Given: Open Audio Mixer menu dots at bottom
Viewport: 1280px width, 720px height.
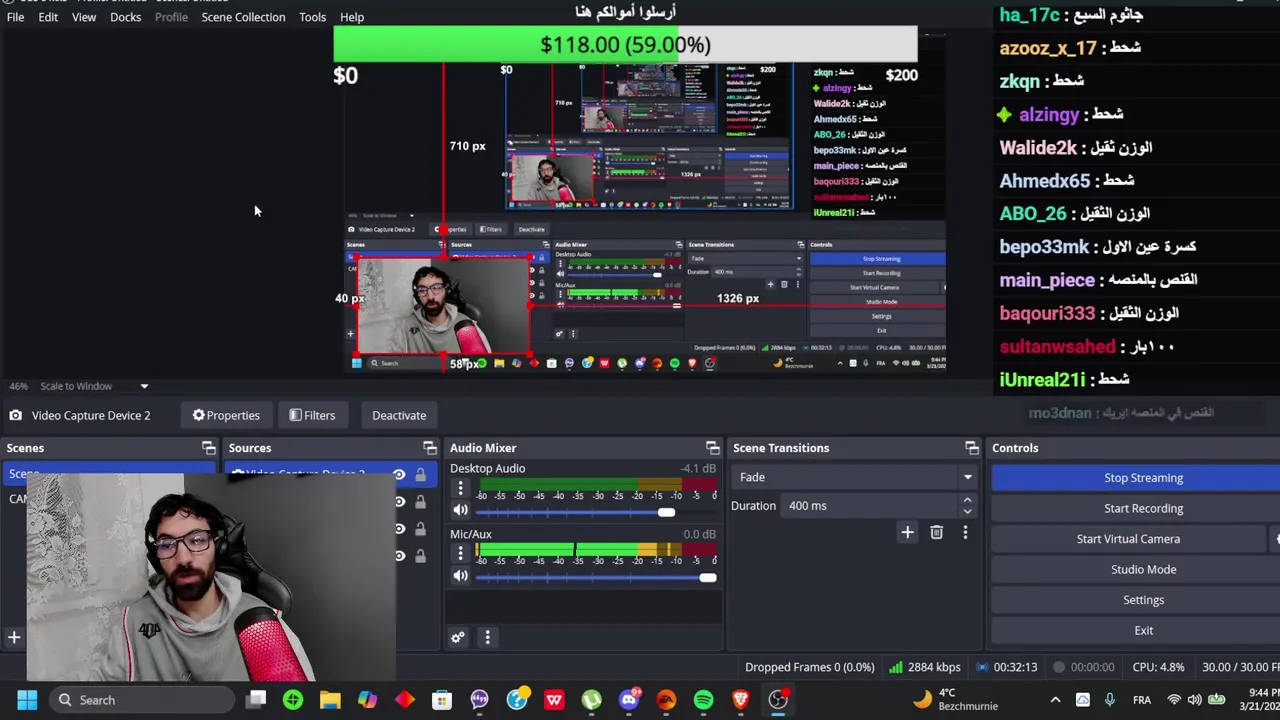Looking at the screenshot, I should 487,637.
